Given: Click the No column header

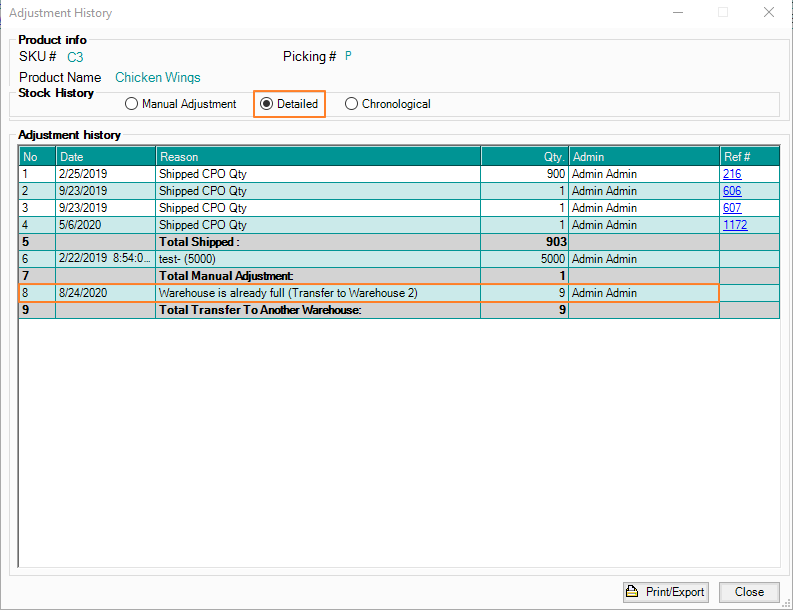Looking at the screenshot, I should 37,157.
